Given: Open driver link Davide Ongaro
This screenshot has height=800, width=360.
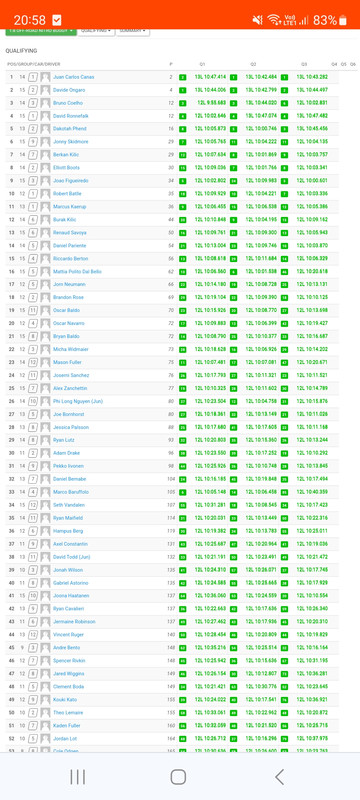Looking at the screenshot, I should pos(69,90).
